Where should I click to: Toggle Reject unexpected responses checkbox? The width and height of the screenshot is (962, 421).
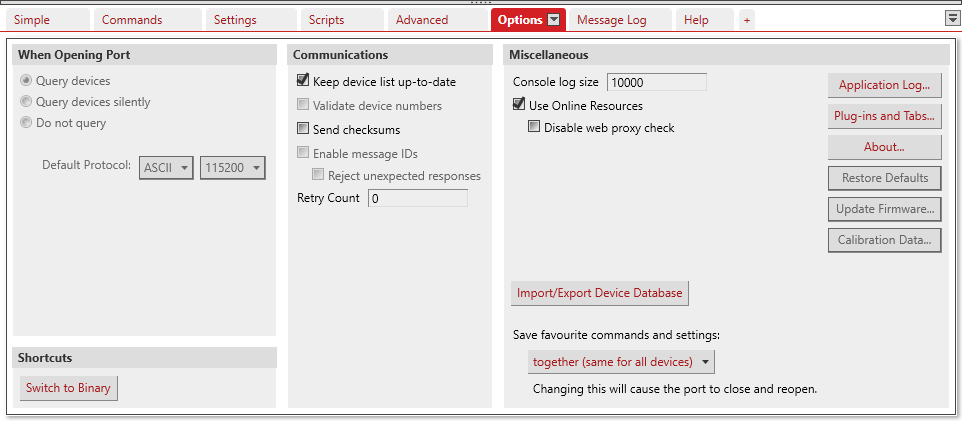pyautogui.click(x=318, y=175)
